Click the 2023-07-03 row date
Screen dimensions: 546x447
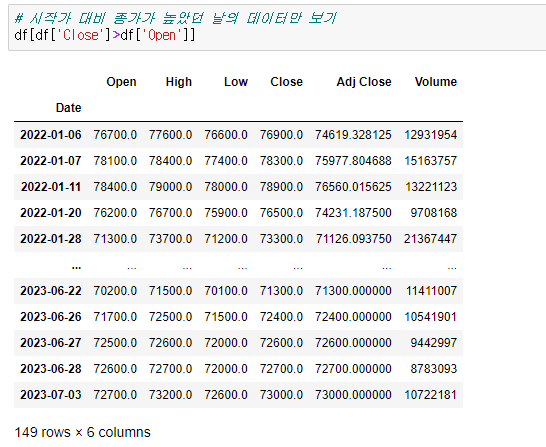pos(51,395)
